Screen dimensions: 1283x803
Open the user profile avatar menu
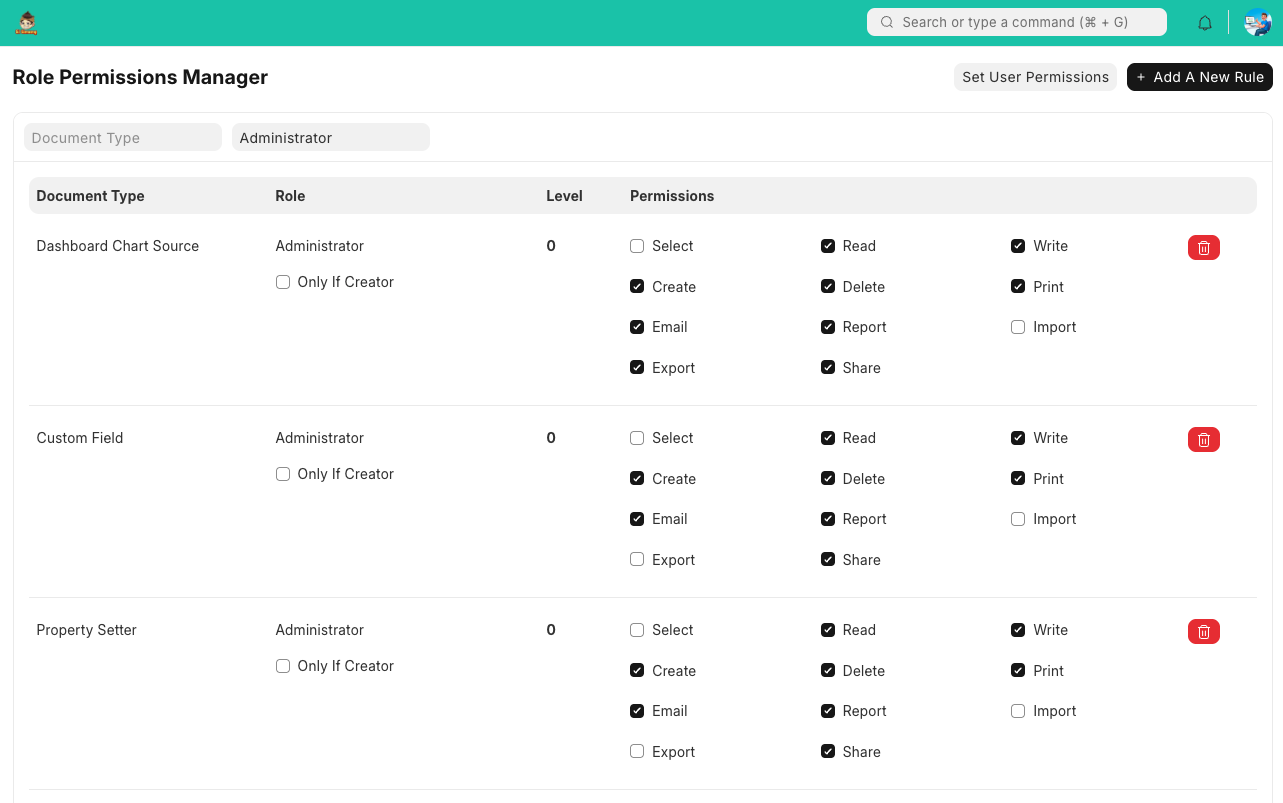1256,21
